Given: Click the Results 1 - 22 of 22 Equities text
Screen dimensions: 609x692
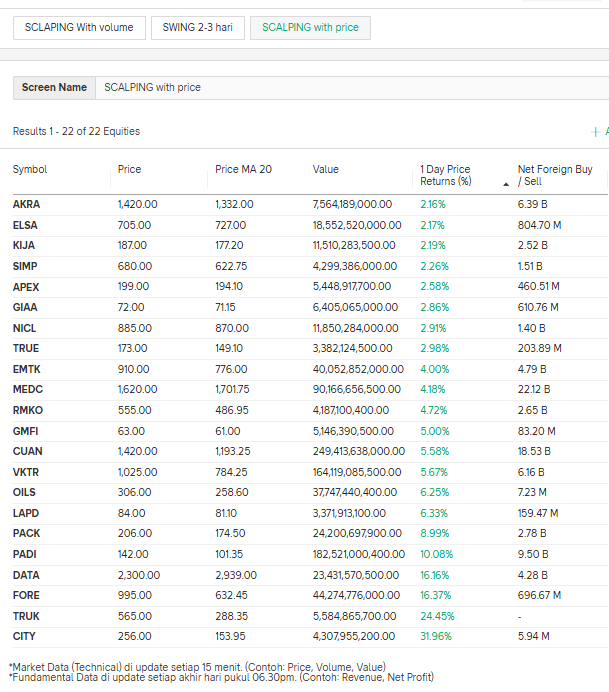Looking at the screenshot, I should coord(76,132).
